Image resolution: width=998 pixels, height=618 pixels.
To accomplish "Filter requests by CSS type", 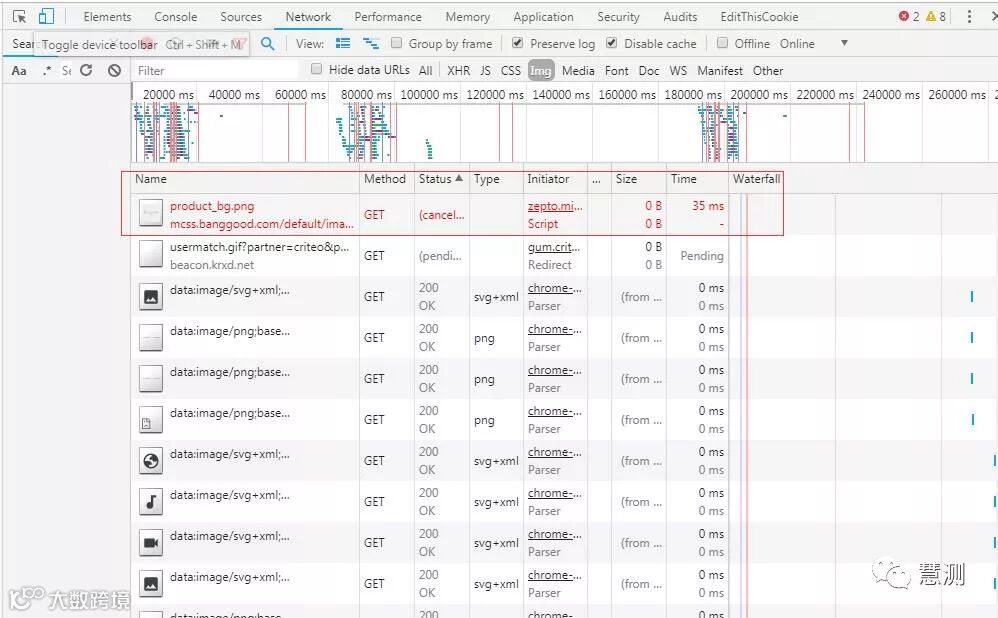I will click(x=510, y=71).
